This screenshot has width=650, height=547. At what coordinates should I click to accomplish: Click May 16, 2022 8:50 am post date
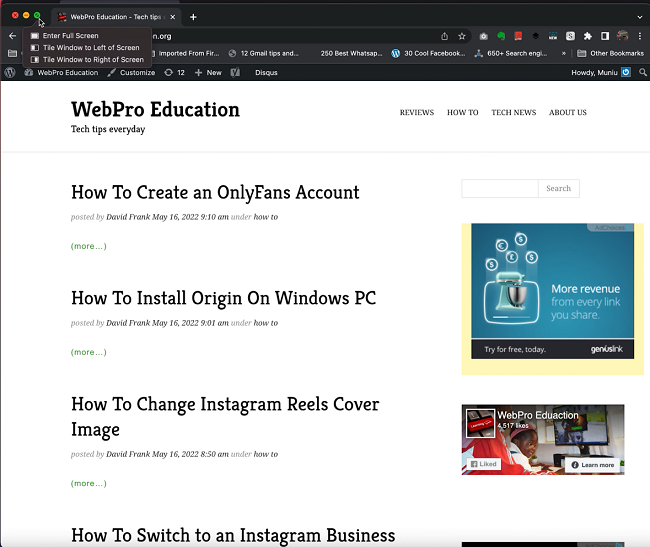click(190, 454)
